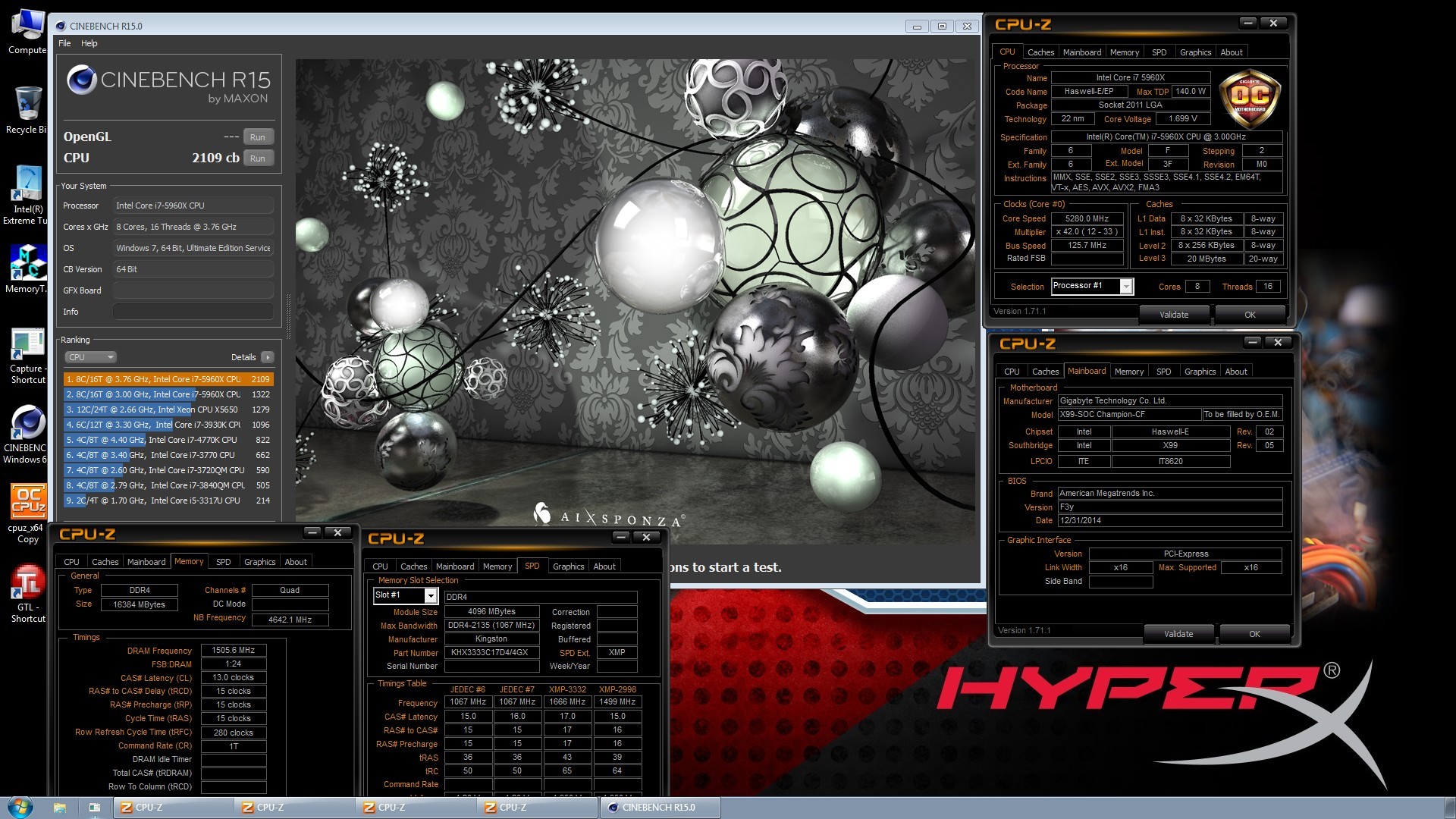This screenshot has width=1456, height=819.
Task: Open SPD tab in Mainboard CPU-Z window
Action: 1163,372
